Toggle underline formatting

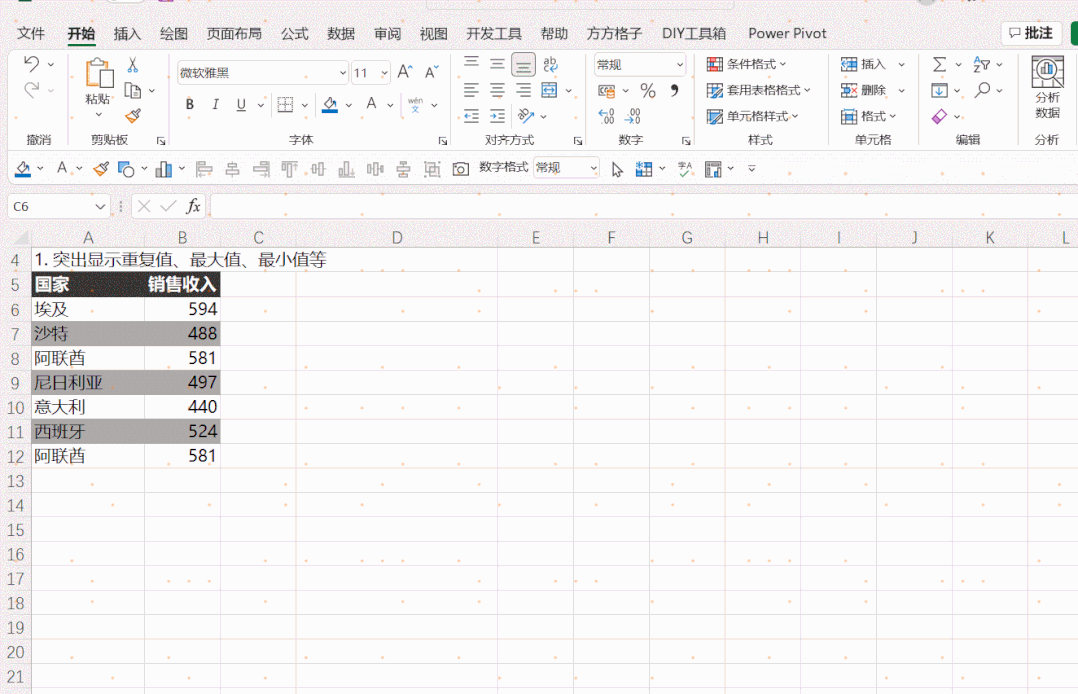(241, 105)
